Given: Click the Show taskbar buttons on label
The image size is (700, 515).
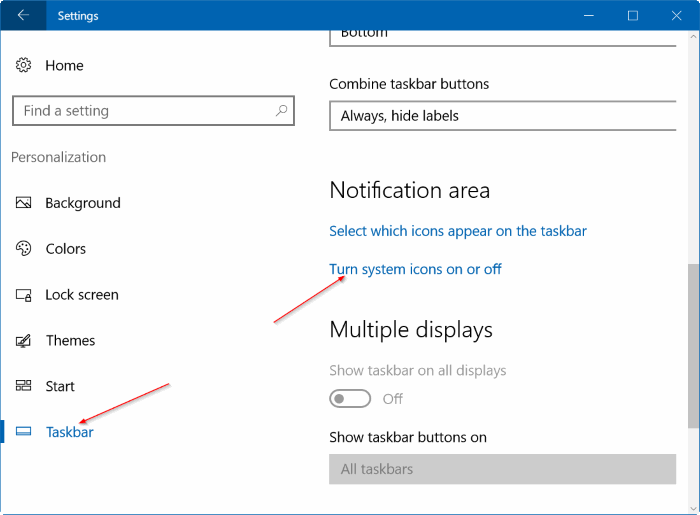Looking at the screenshot, I should [x=408, y=437].
